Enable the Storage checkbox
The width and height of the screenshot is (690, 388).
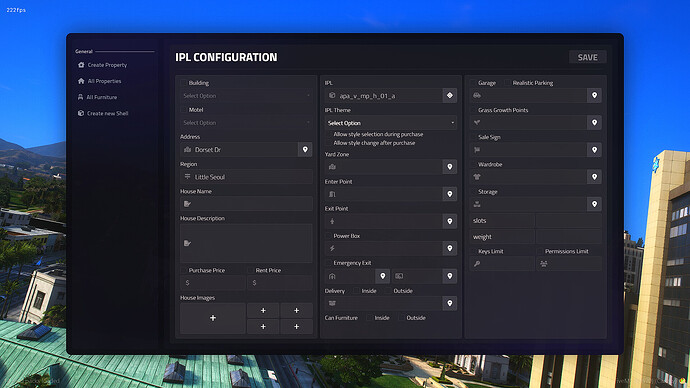[473, 192]
